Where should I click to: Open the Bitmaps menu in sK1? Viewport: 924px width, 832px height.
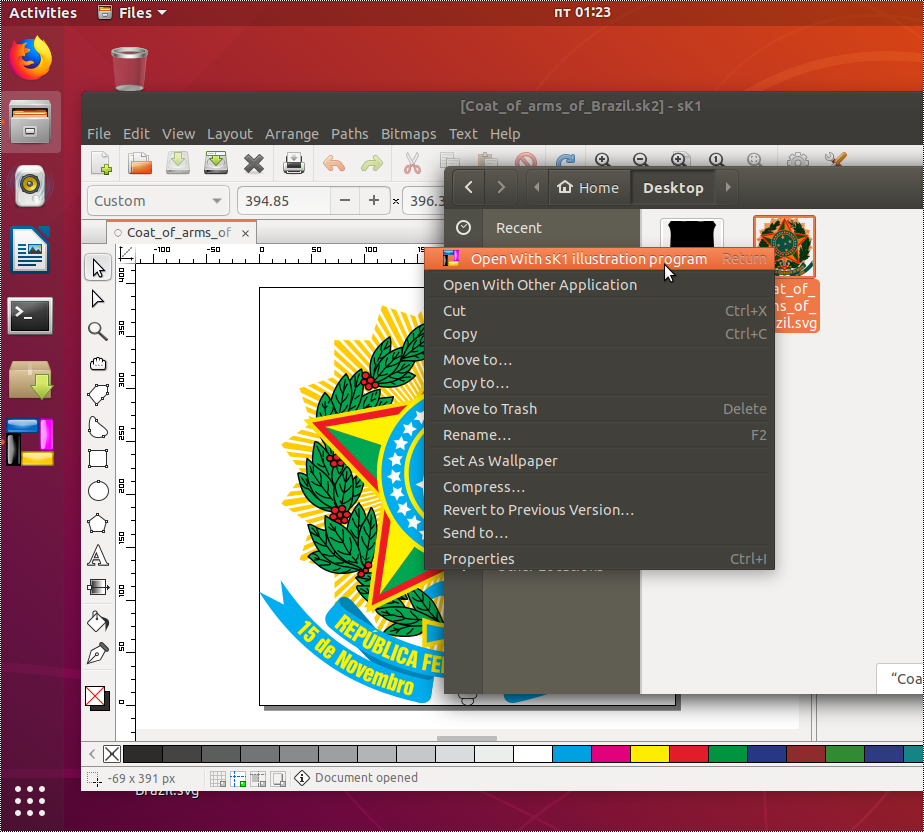(x=408, y=134)
